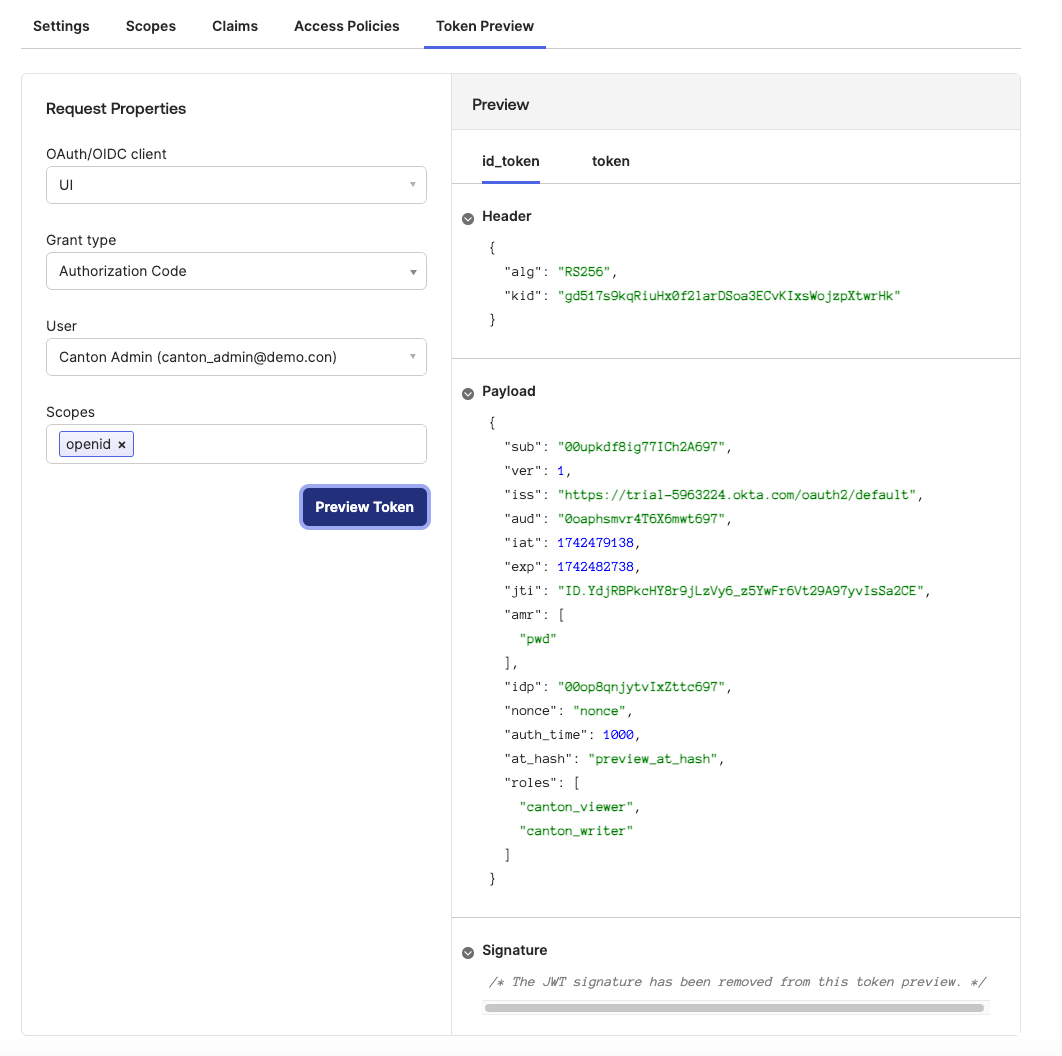The width and height of the screenshot is (1062, 1056).
Task: Select the Token Preview tab
Action: [485, 26]
